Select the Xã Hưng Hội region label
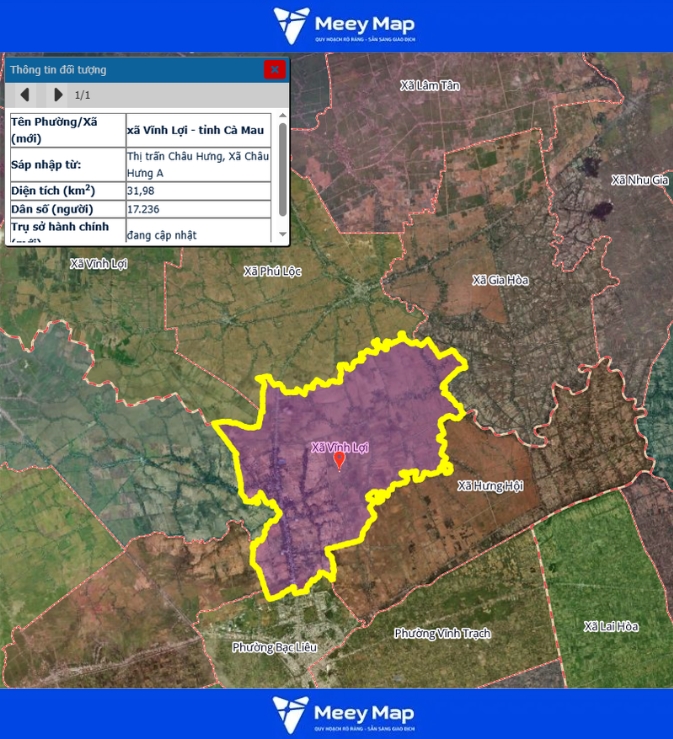 pyautogui.click(x=490, y=486)
